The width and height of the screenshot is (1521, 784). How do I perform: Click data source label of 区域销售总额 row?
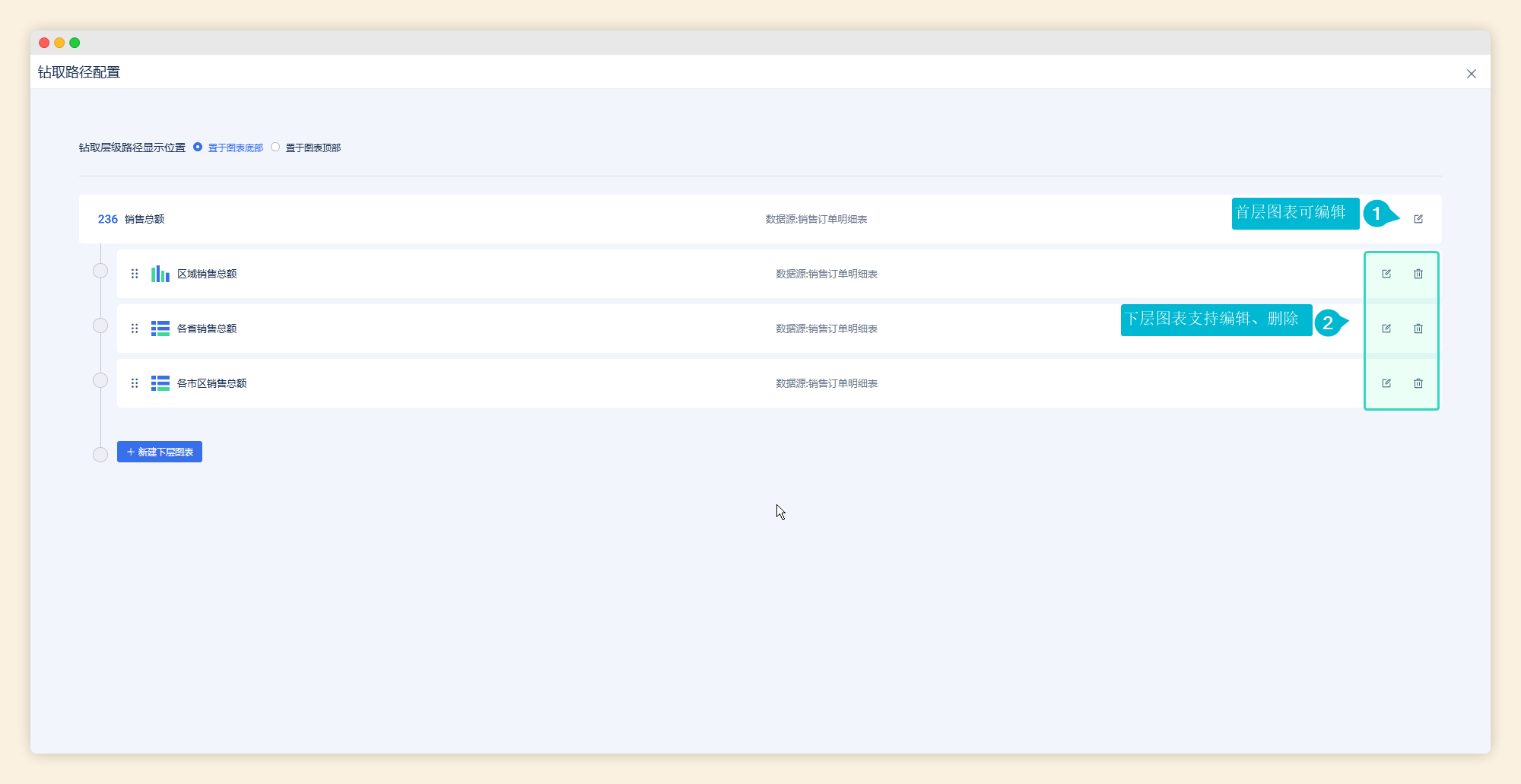tap(827, 274)
